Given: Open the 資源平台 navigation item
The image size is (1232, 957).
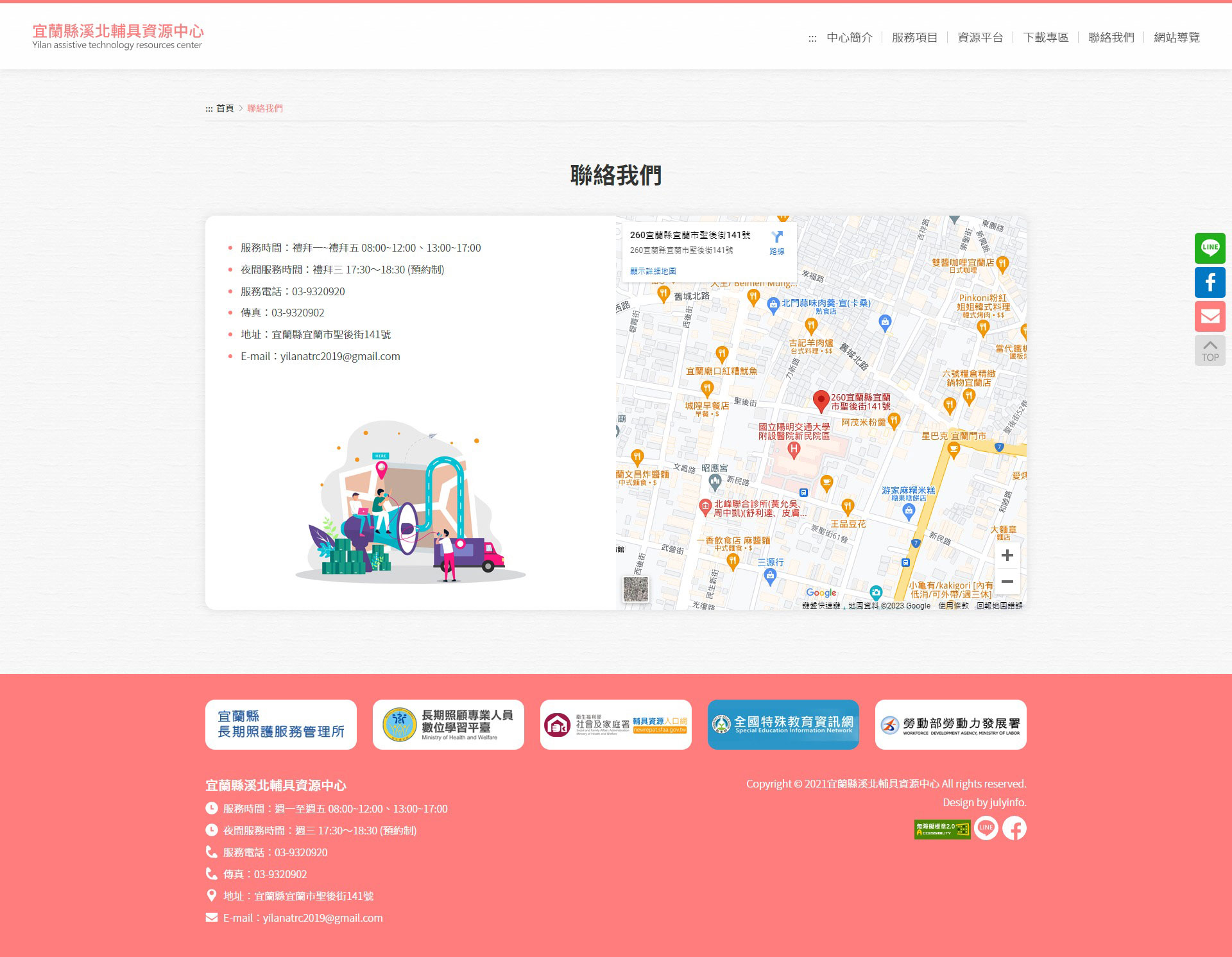Looking at the screenshot, I should (979, 37).
